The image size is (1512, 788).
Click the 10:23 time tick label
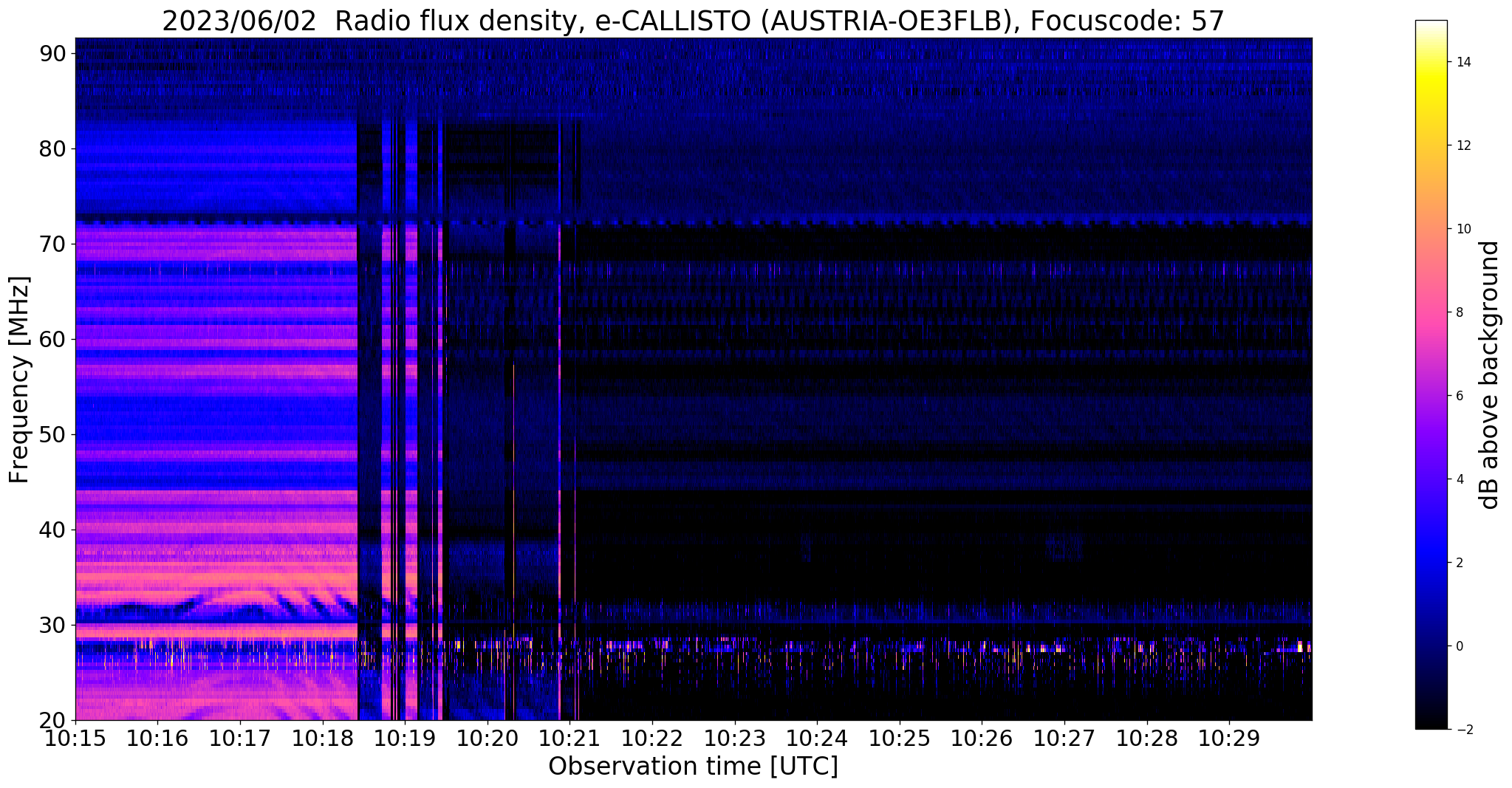[734, 737]
